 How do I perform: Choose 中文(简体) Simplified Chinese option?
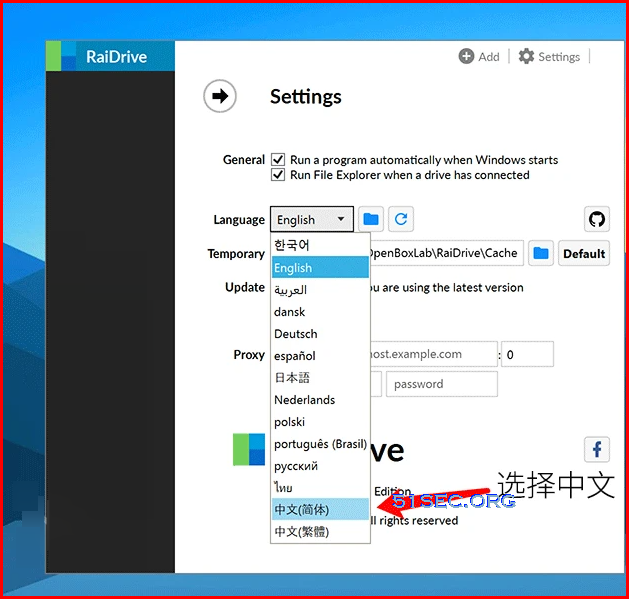click(x=320, y=509)
